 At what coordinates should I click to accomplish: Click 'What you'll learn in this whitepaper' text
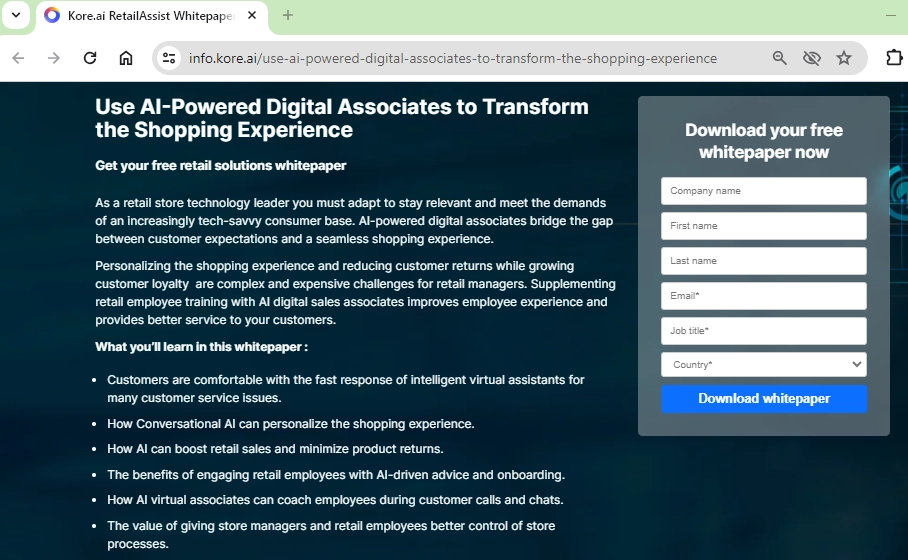coord(202,347)
